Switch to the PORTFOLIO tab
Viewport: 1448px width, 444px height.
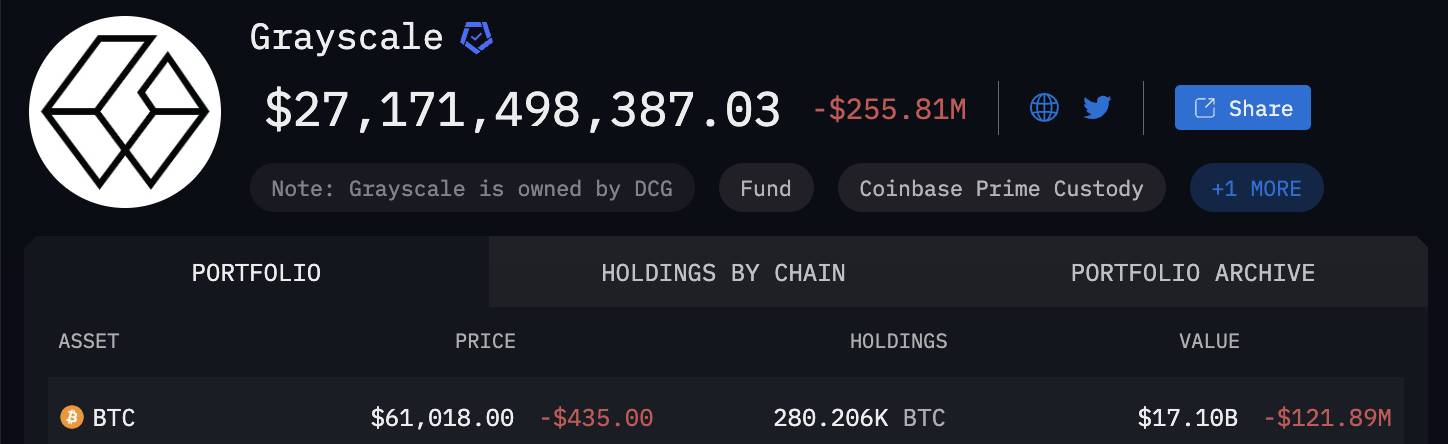256,272
